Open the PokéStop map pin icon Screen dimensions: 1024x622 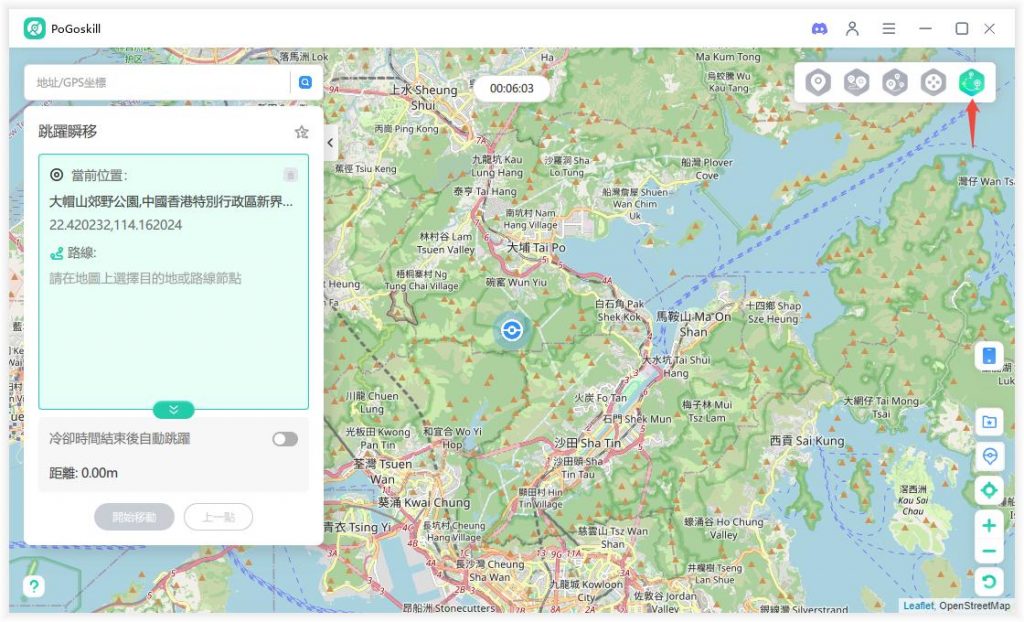(x=989, y=456)
